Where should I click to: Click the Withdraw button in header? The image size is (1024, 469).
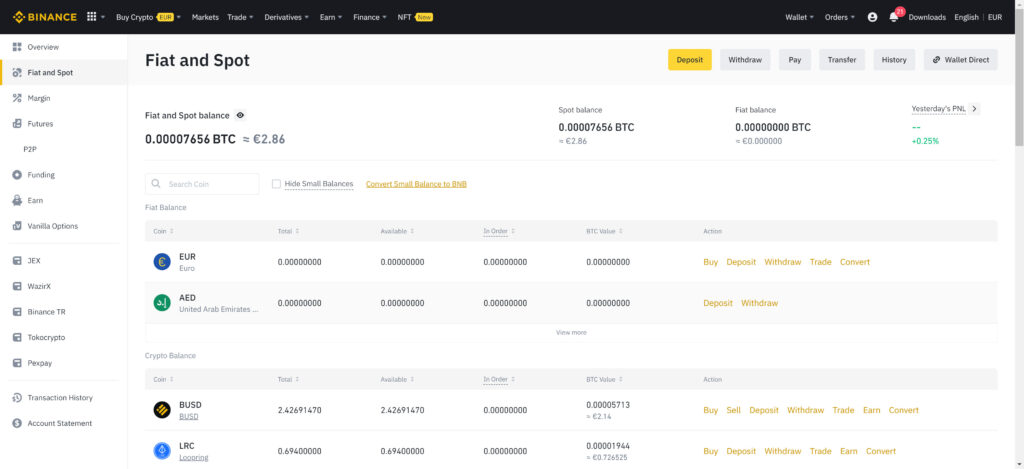pos(745,59)
